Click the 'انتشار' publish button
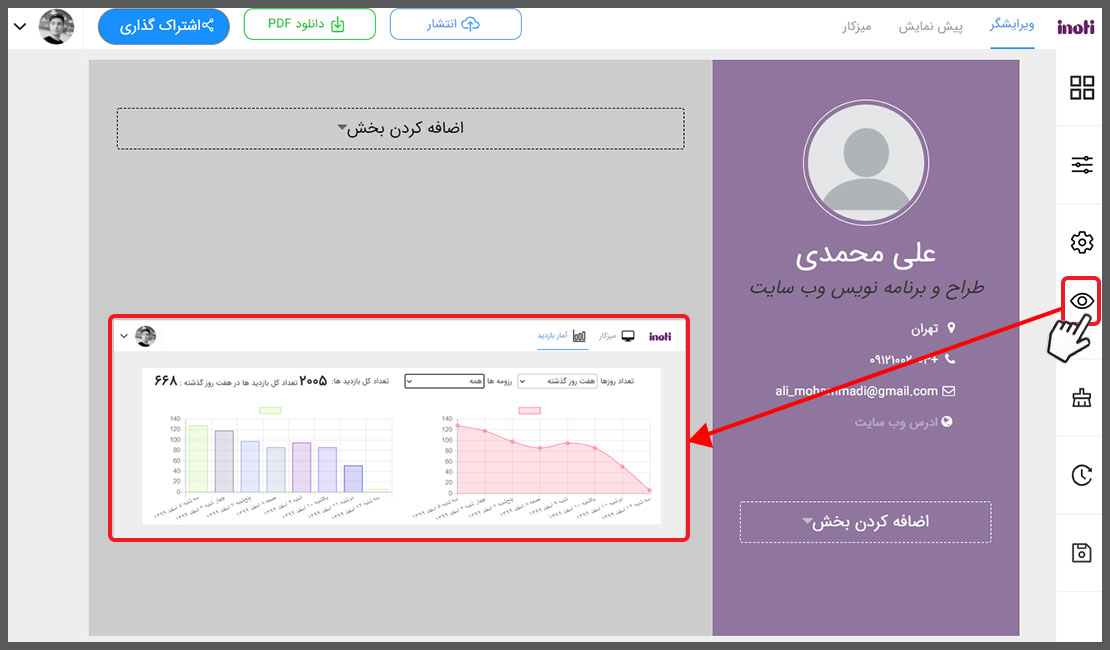 pyautogui.click(x=455, y=25)
